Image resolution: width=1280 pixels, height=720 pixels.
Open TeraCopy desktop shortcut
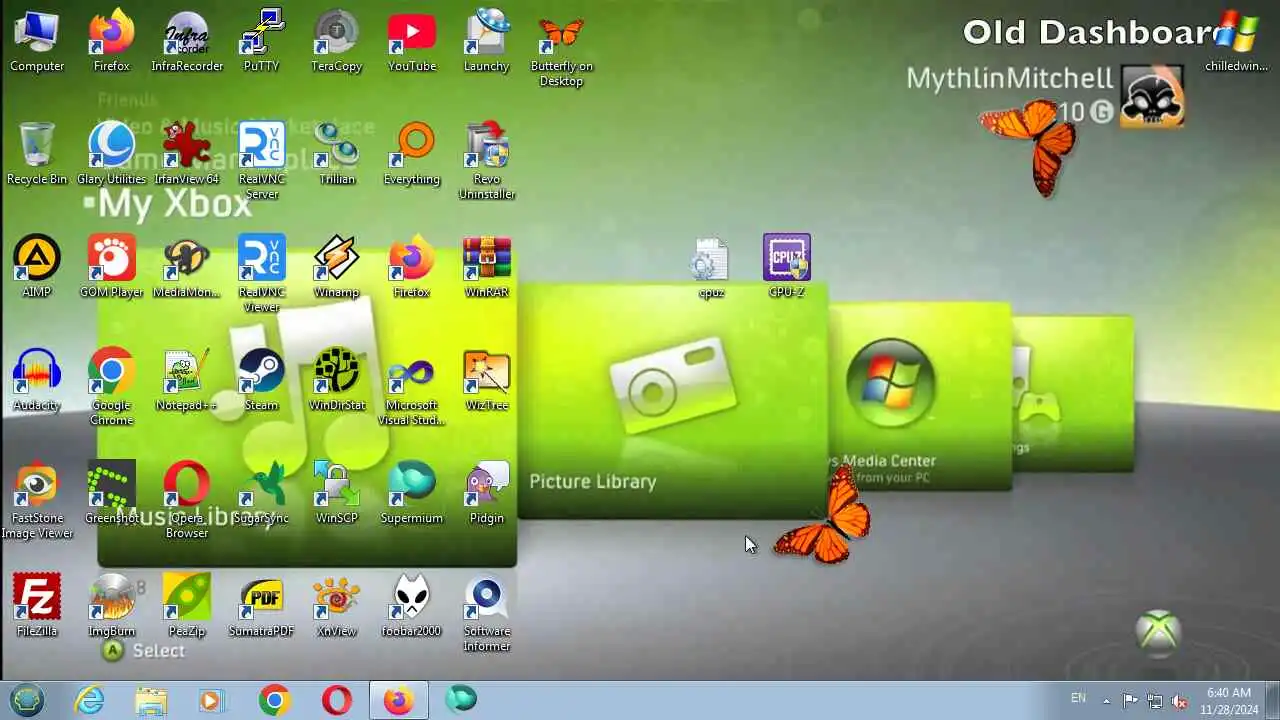coord(336,42)
